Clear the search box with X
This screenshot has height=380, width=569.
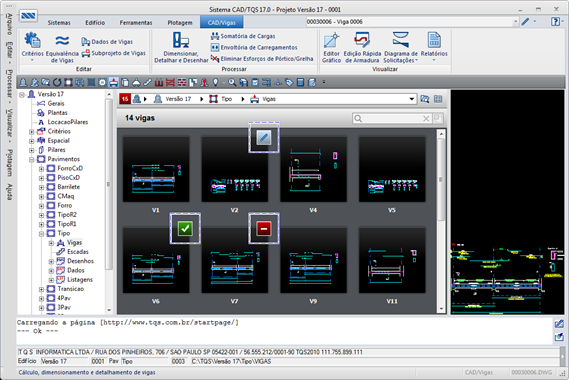pyautogui.click(x=426, y=118)
